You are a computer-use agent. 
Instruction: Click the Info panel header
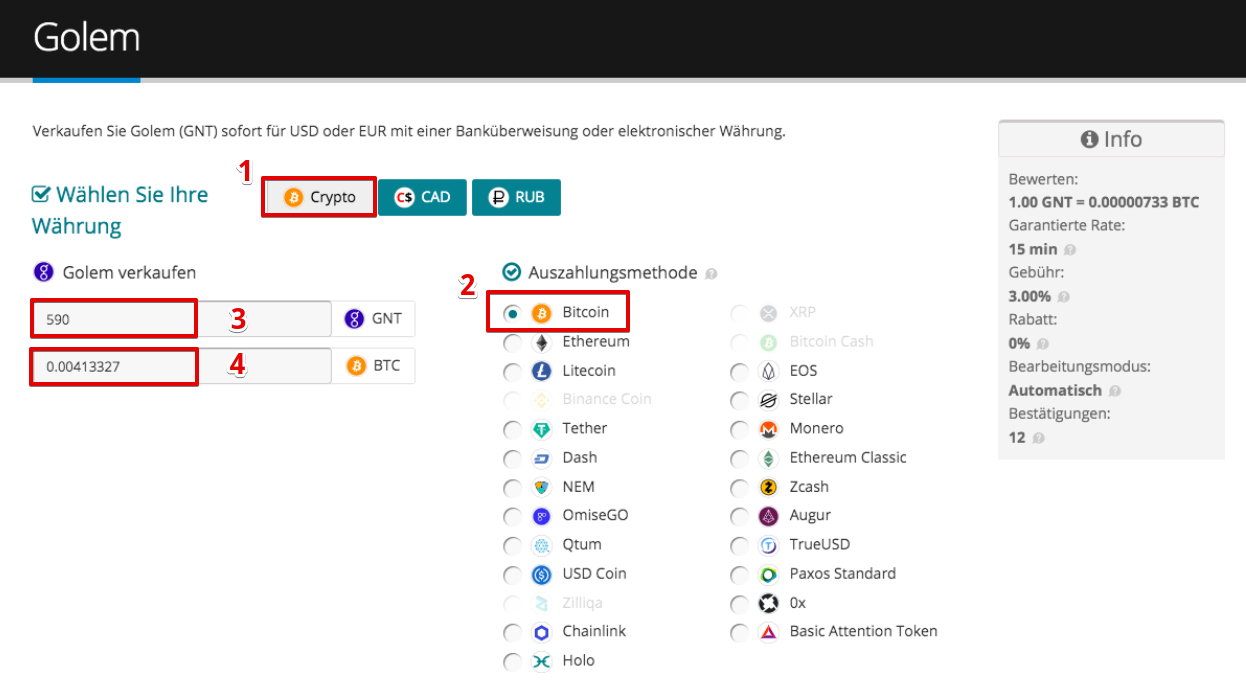pyautogui.click(x=1111, y=139)
